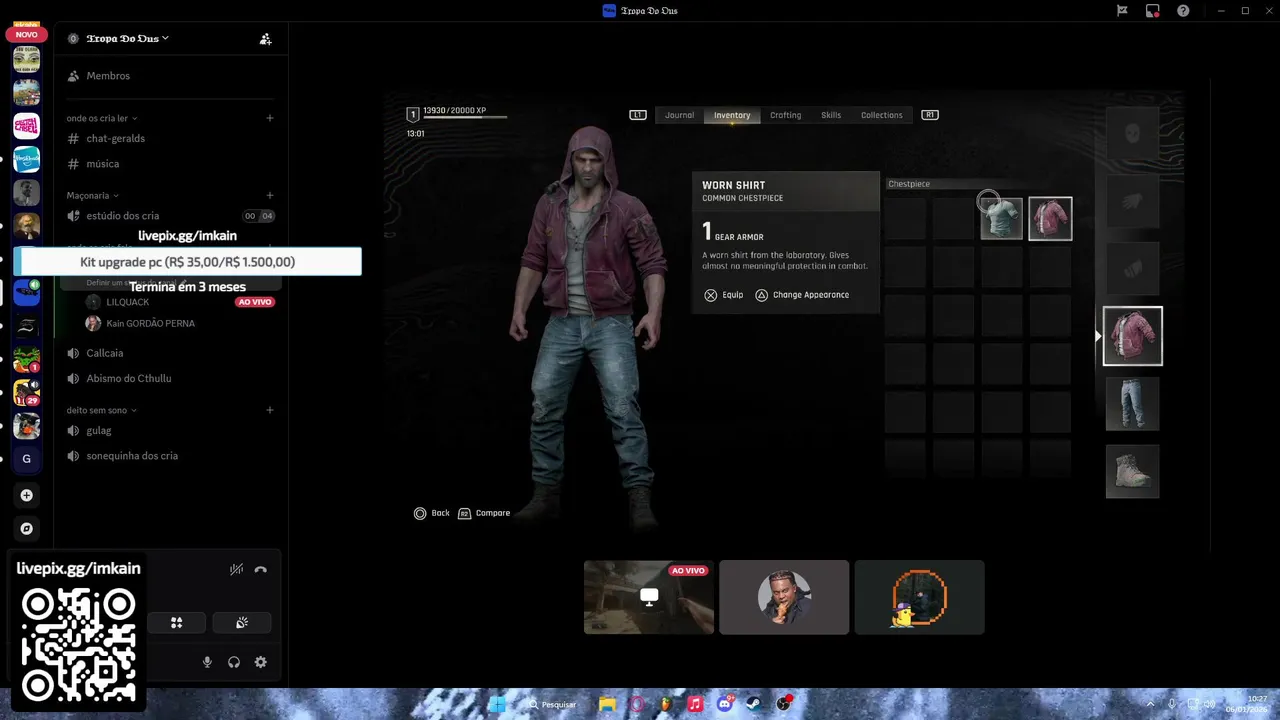Join the Abismo do Cthullu voice channel

point(128,379)
